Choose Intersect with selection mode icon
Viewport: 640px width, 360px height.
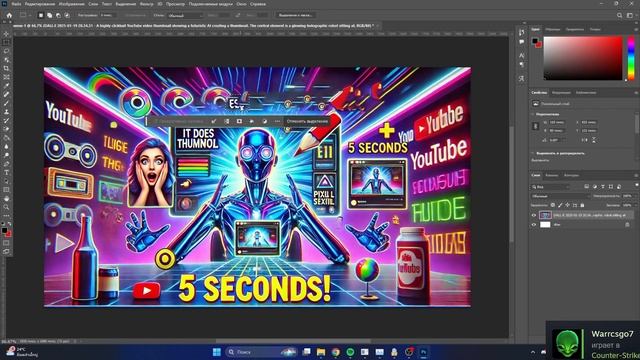tap(67, 15)
